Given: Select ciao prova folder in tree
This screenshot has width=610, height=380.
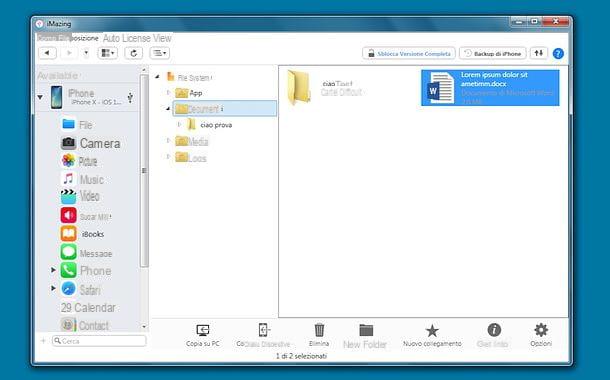Looking at the screenshot, I should pyautogui.click(x=209, y=125).
